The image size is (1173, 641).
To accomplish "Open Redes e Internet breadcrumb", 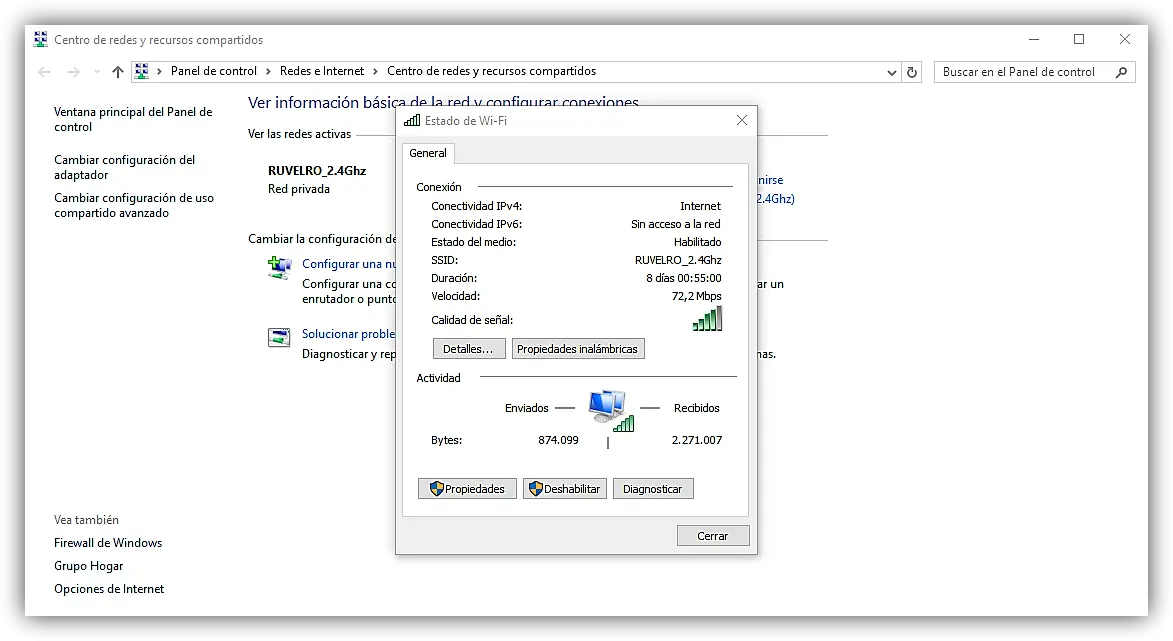I will coord(322,71).
